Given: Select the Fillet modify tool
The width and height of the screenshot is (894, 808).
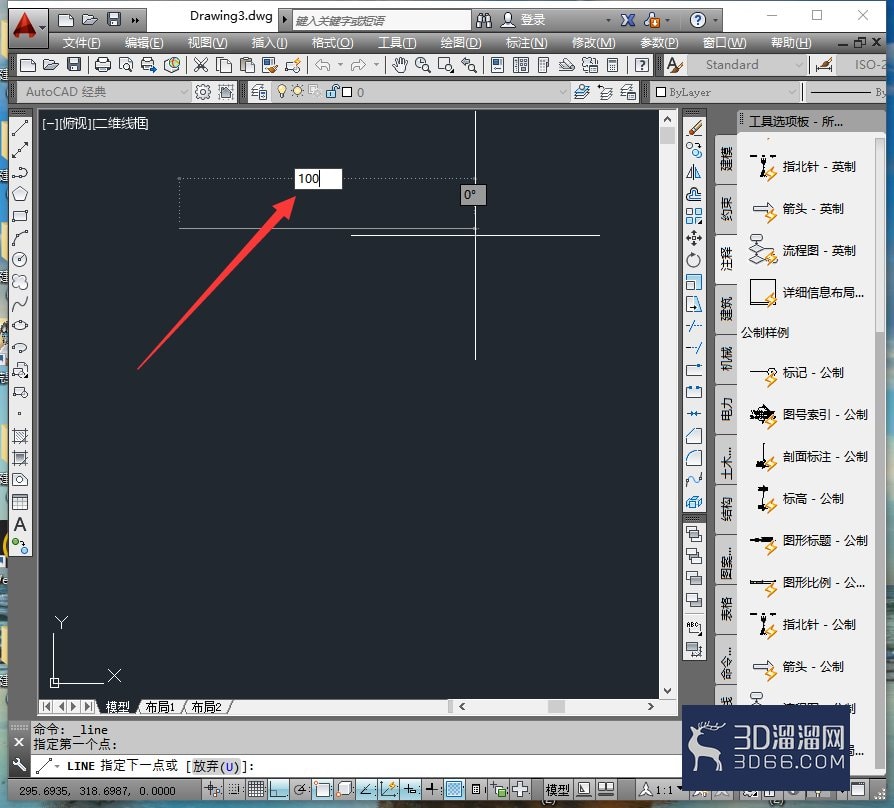Looking at the screenshot, I should (694, 458).
